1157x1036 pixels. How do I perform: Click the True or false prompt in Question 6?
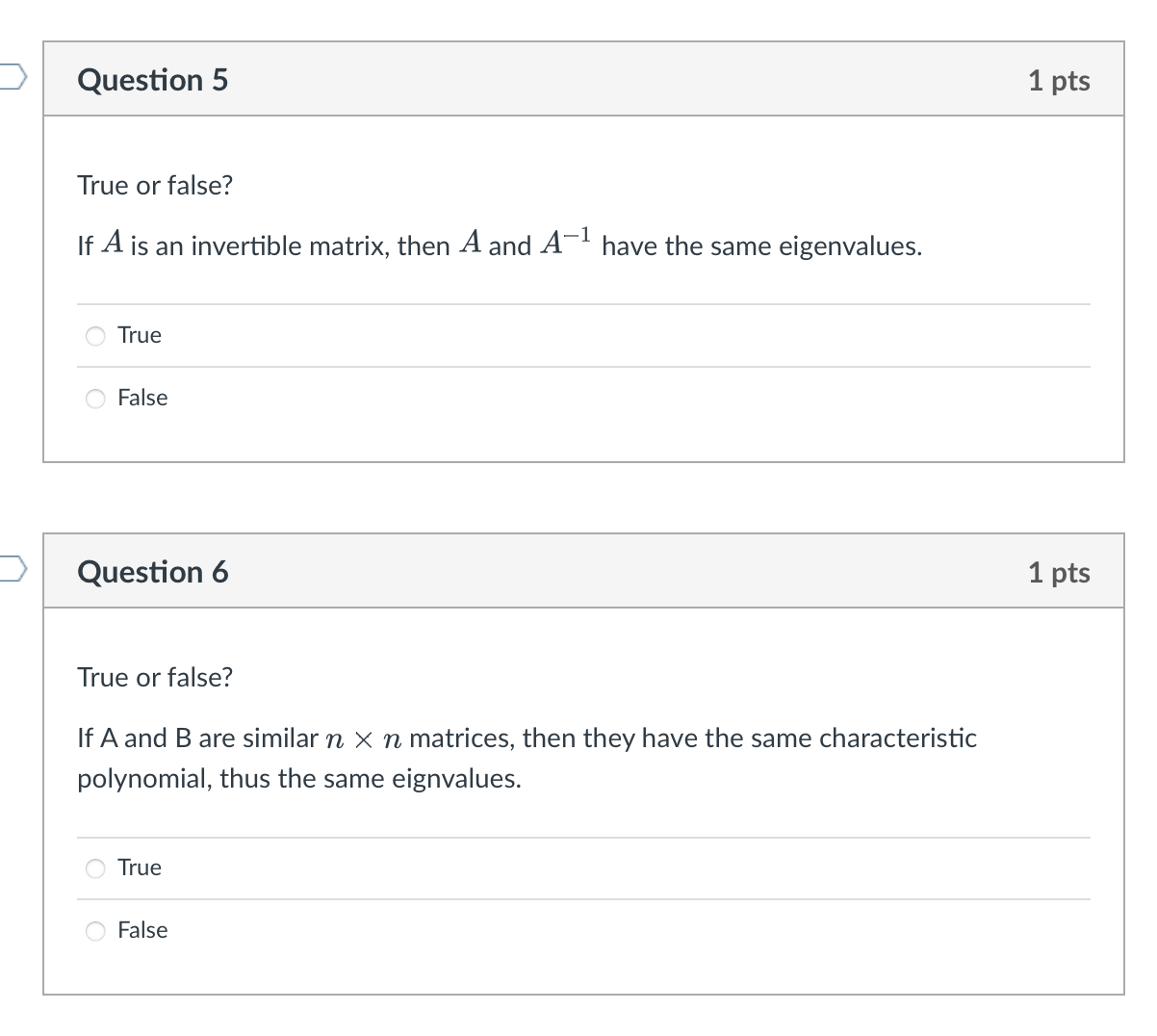tap(153, 677)
